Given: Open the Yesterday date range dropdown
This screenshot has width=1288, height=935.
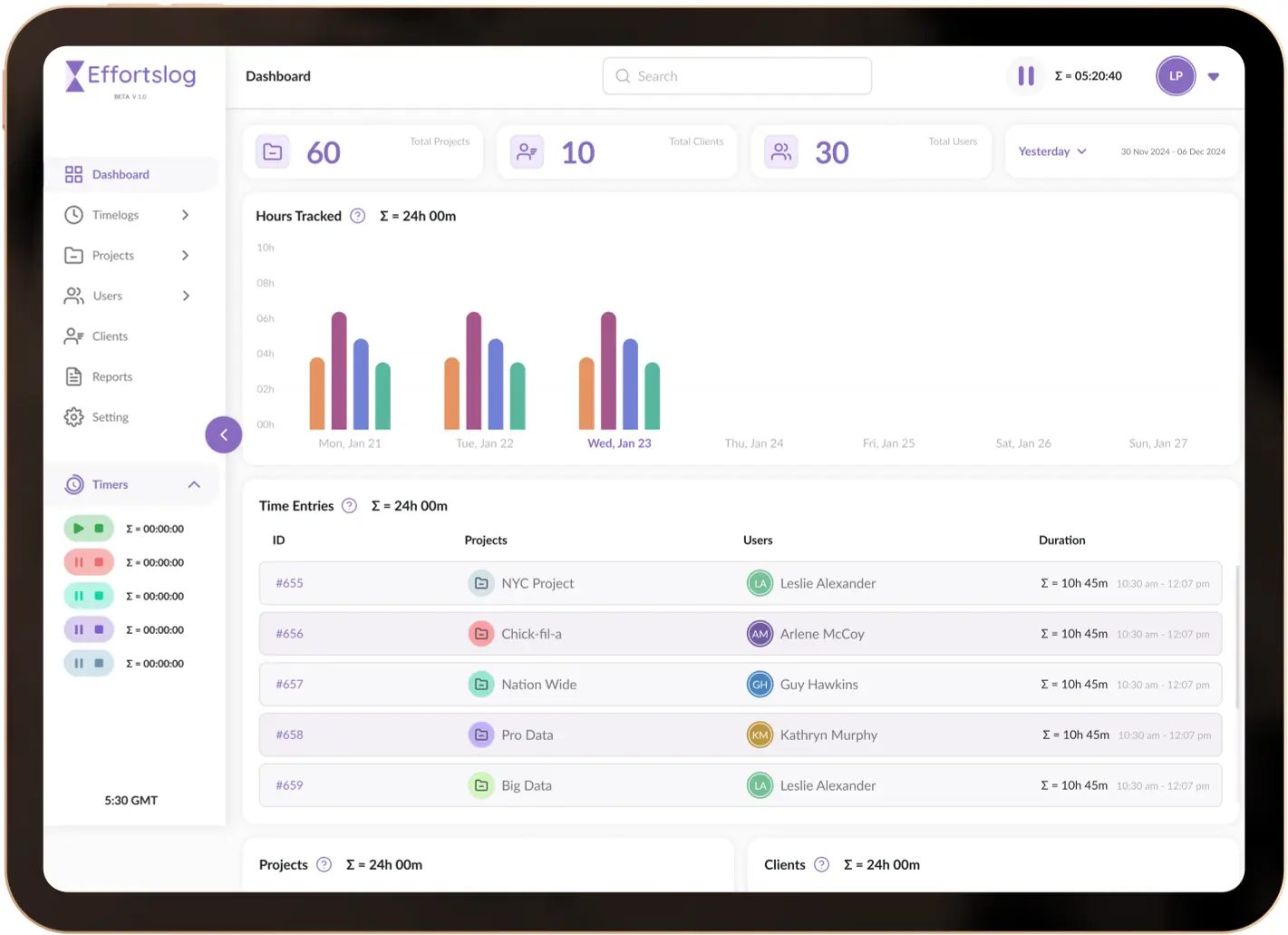Looking at the screenshot, I should point(1052,151).
